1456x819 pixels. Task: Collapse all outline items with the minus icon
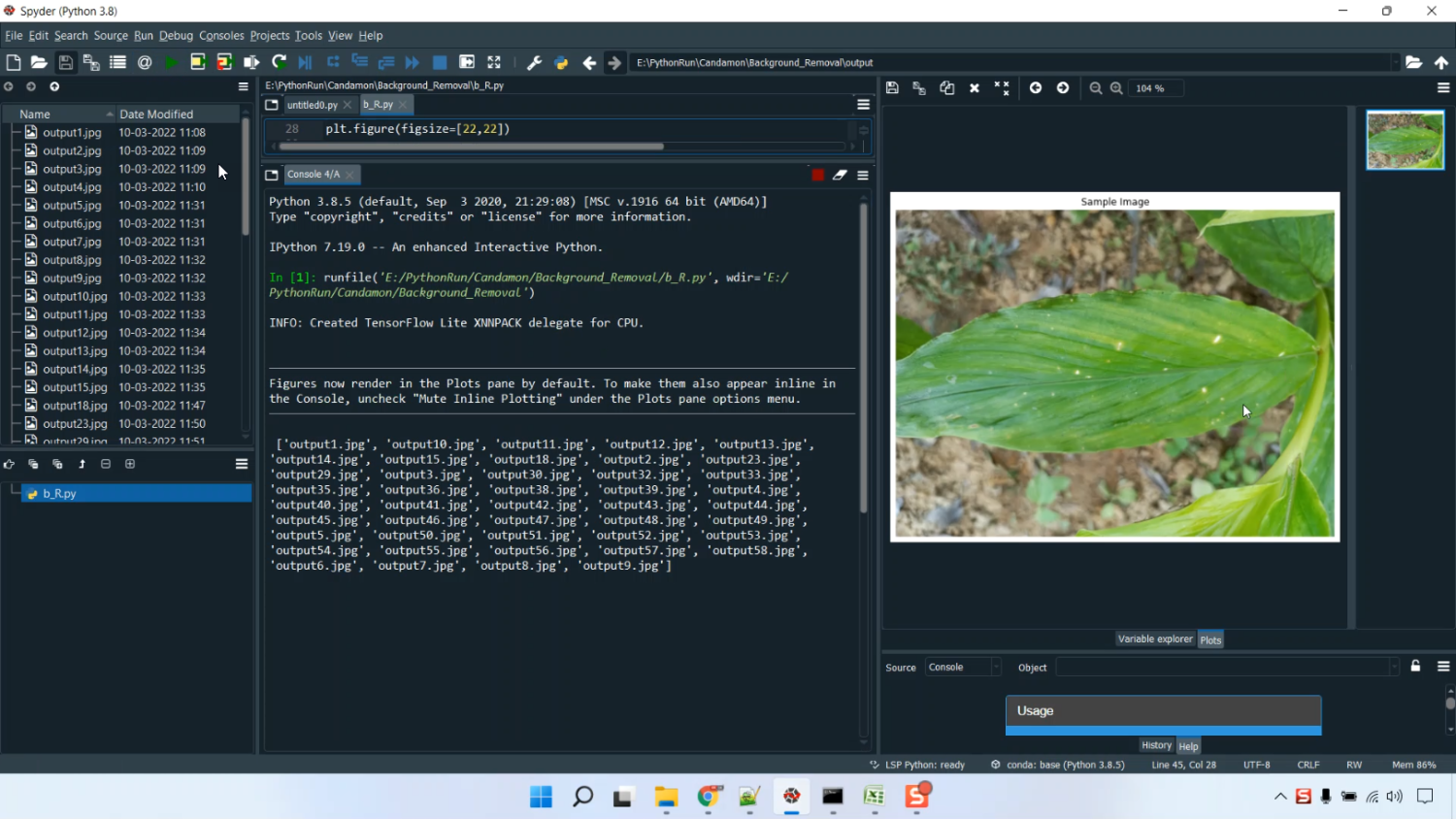pyautogui.click(x=106, y=465)
